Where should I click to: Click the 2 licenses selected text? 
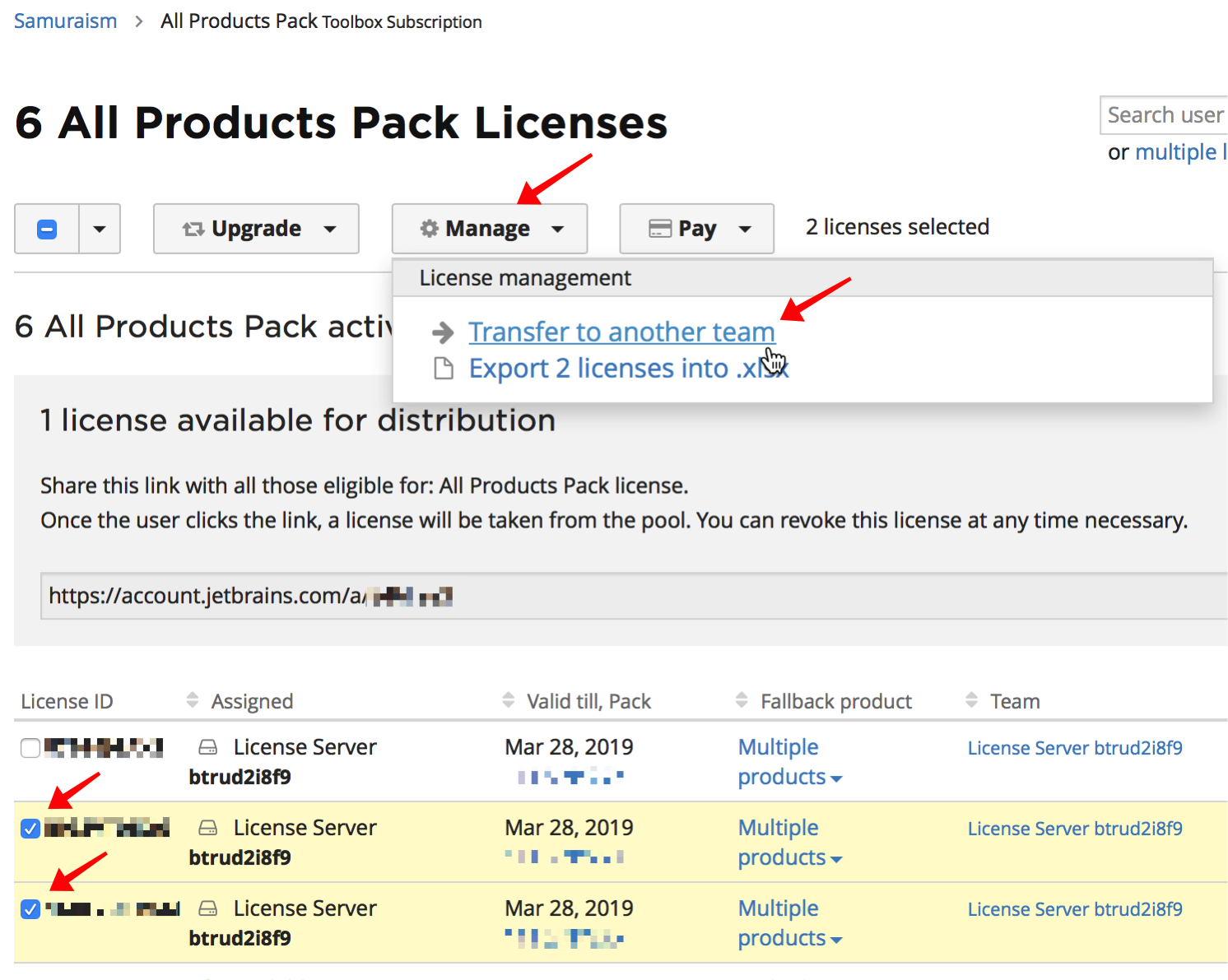coord(897,227)
